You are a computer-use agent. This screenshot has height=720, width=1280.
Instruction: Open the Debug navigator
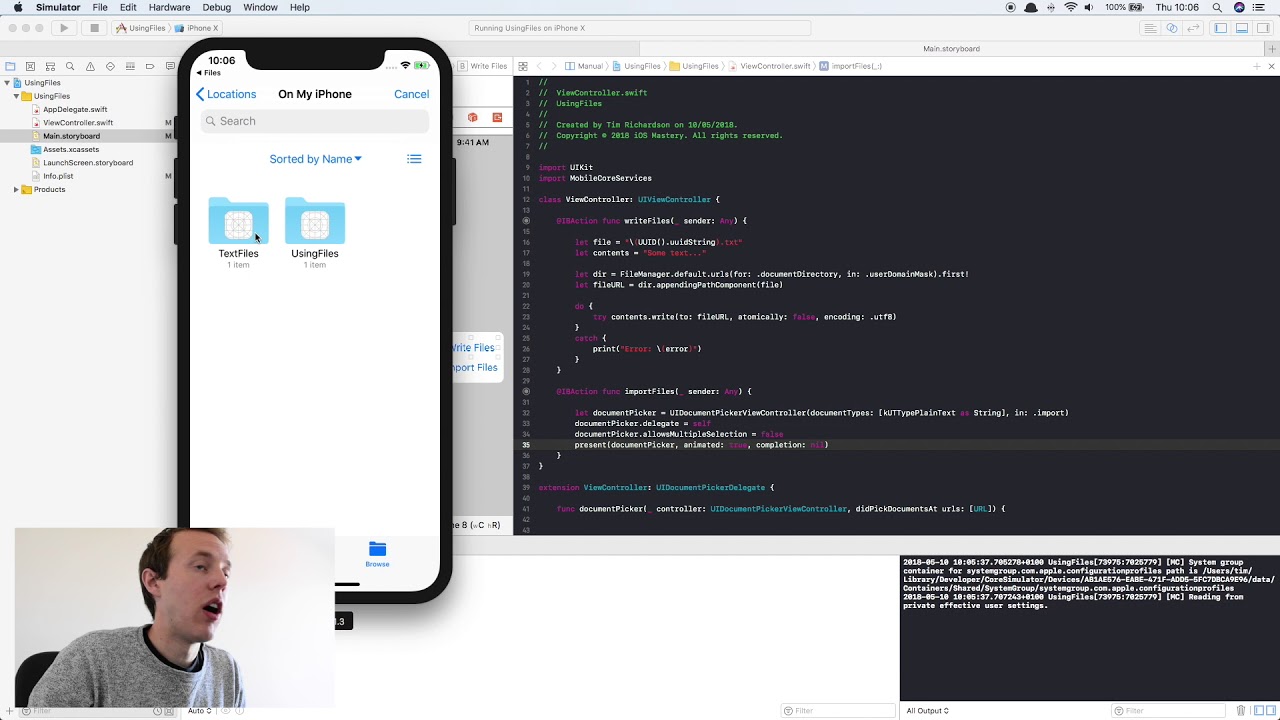130,66
